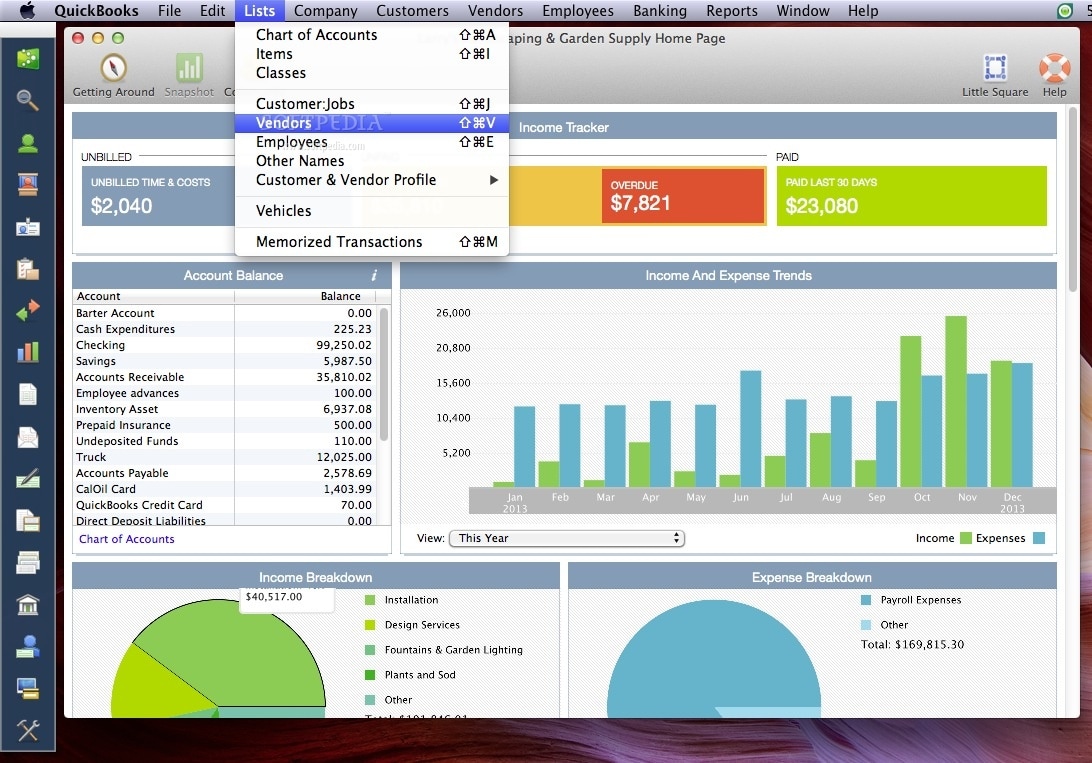Open the QuickBooks application menu
Image resolution: width=1092 pixels, height=763 pixels.
[x=96, y=10]
